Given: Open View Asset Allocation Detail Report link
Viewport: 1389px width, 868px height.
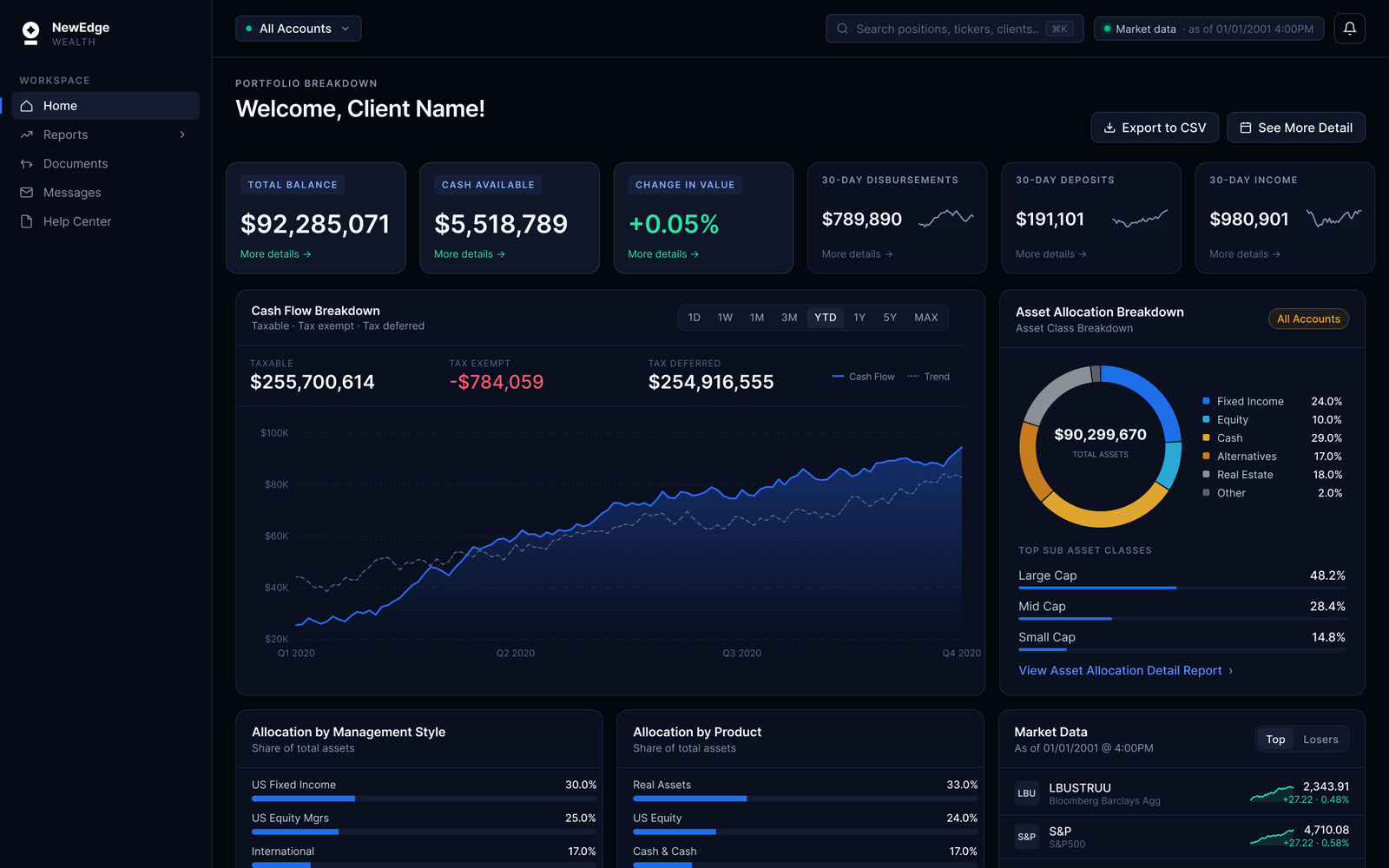Looking at the screenshot, I should click(x=1126, y=670).
